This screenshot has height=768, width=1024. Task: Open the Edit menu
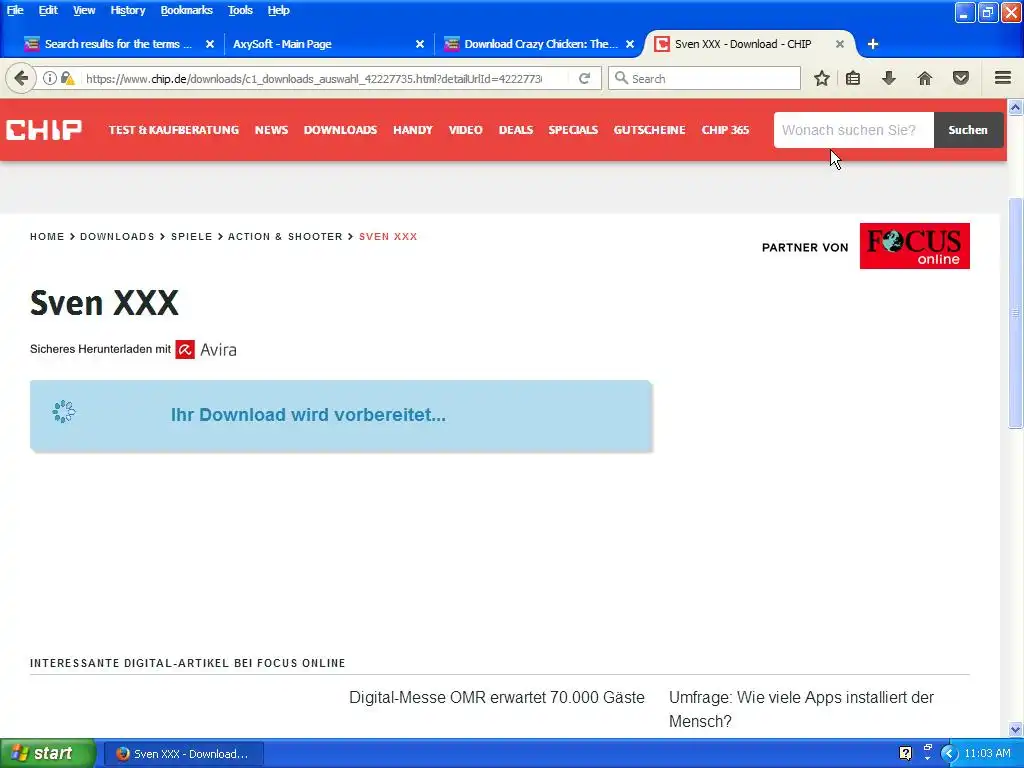(48, 10)
